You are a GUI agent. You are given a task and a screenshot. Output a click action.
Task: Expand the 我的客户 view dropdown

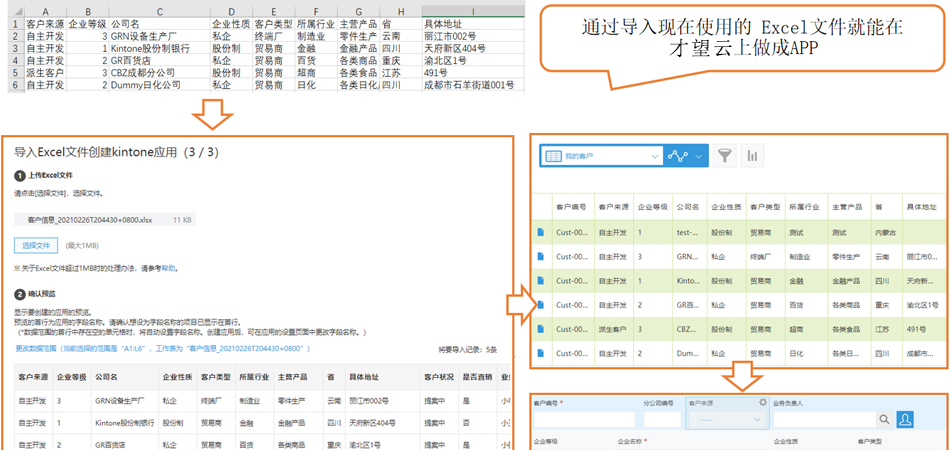point(654,156)
